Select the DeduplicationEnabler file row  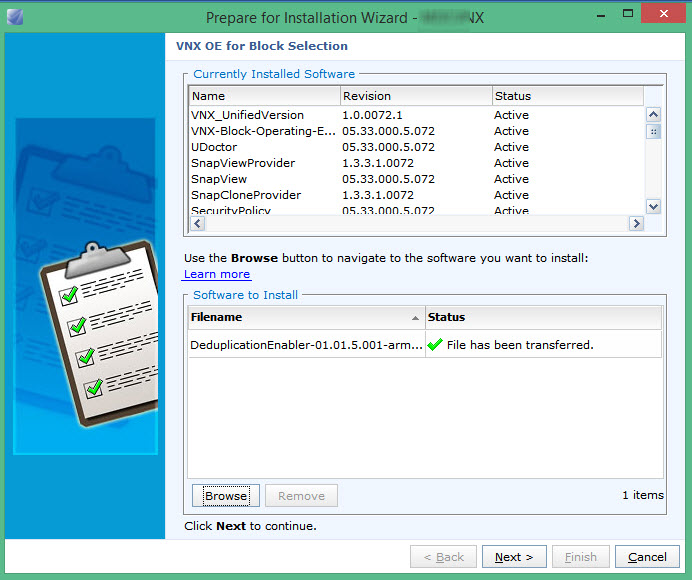pyautogui.click(x=425, y=345)
